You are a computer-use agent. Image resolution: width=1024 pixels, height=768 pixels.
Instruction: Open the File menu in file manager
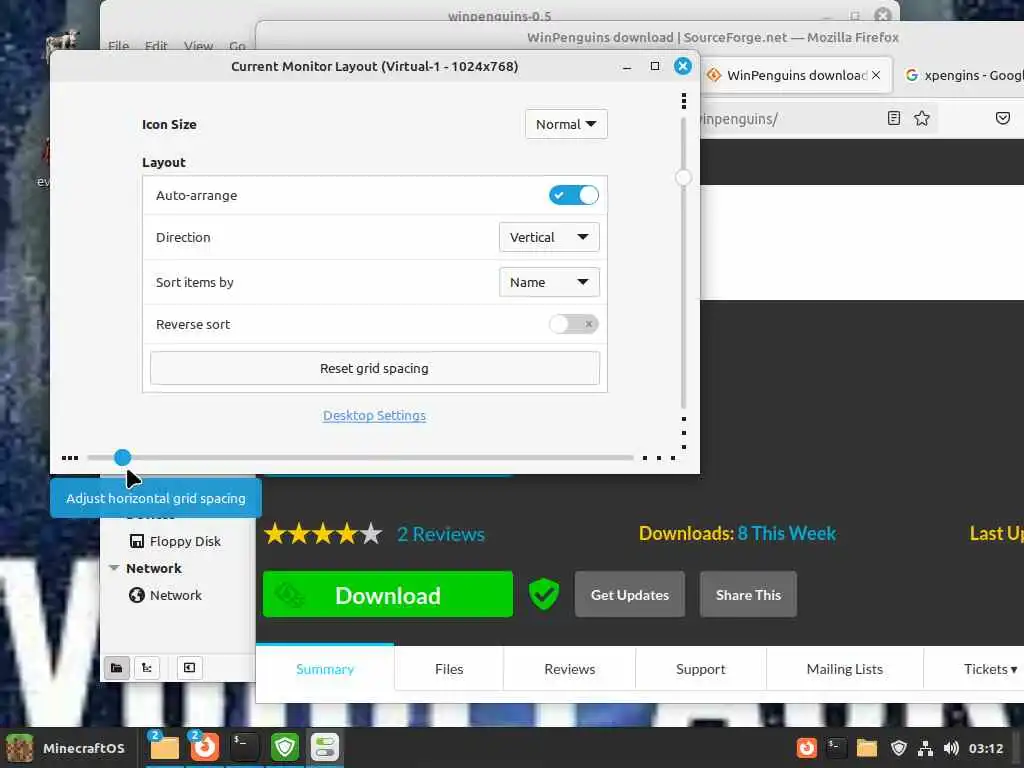point(118,46)
